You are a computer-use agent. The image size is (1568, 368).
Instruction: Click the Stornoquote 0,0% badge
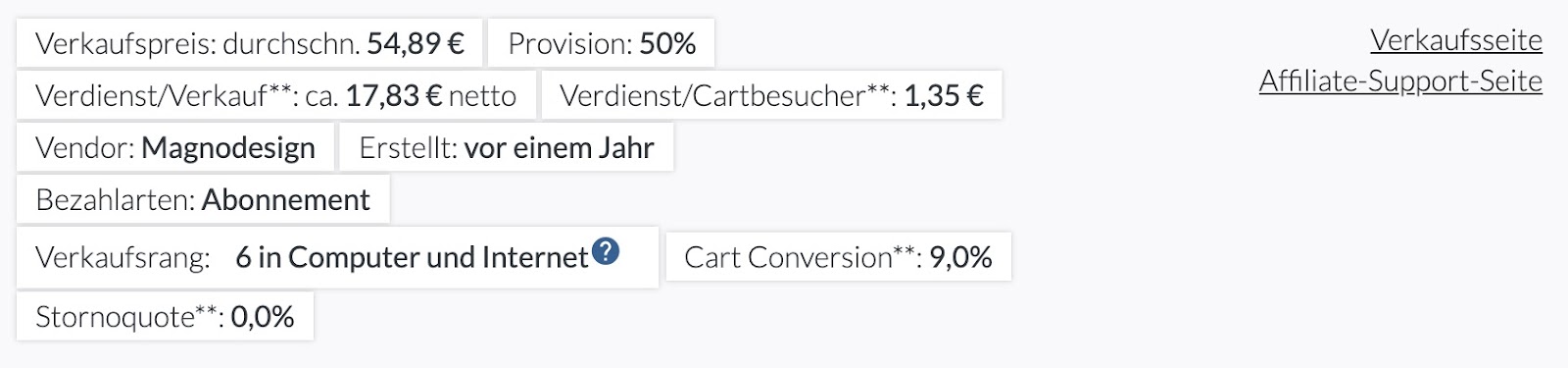pos(165,316)
